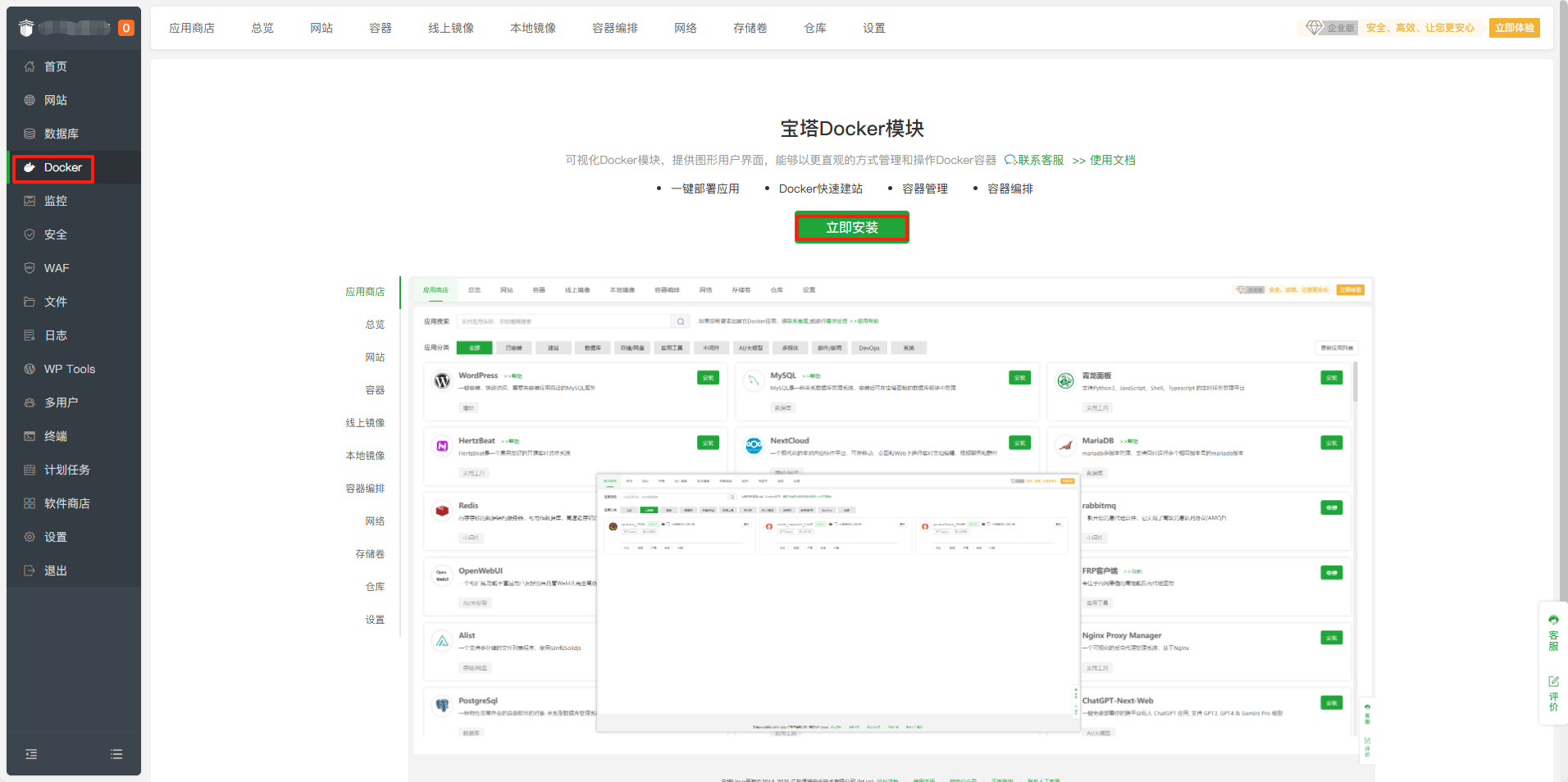
Task: Switch to 容器编排 tab in the top bar
Action: (x=615, y=28)
